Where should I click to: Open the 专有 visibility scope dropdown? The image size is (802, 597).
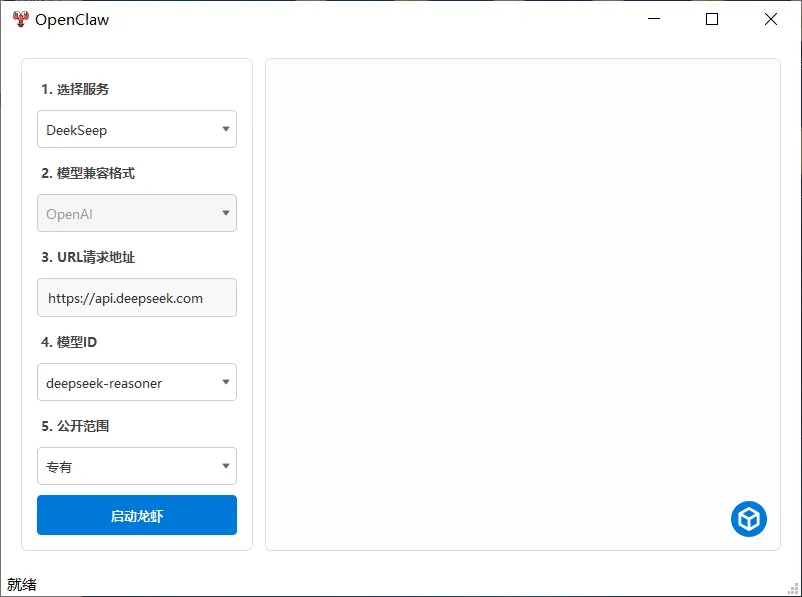point(137,466)
